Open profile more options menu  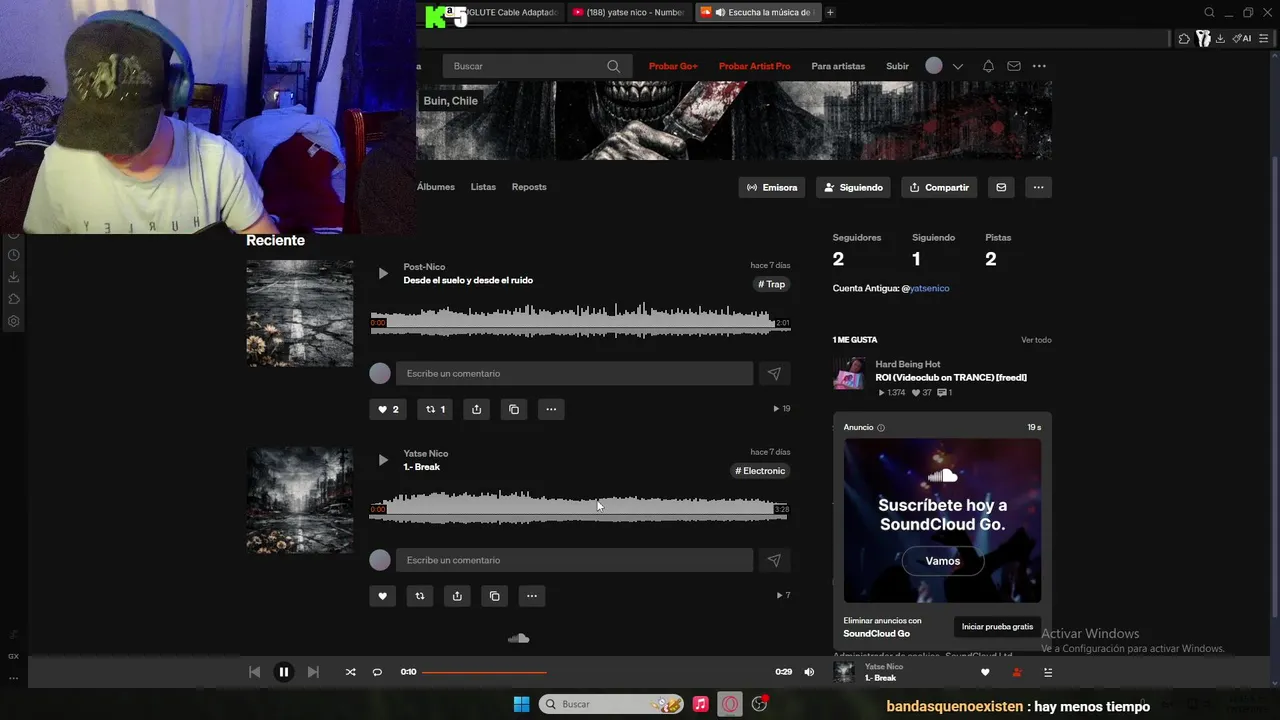click(1038, 187)
